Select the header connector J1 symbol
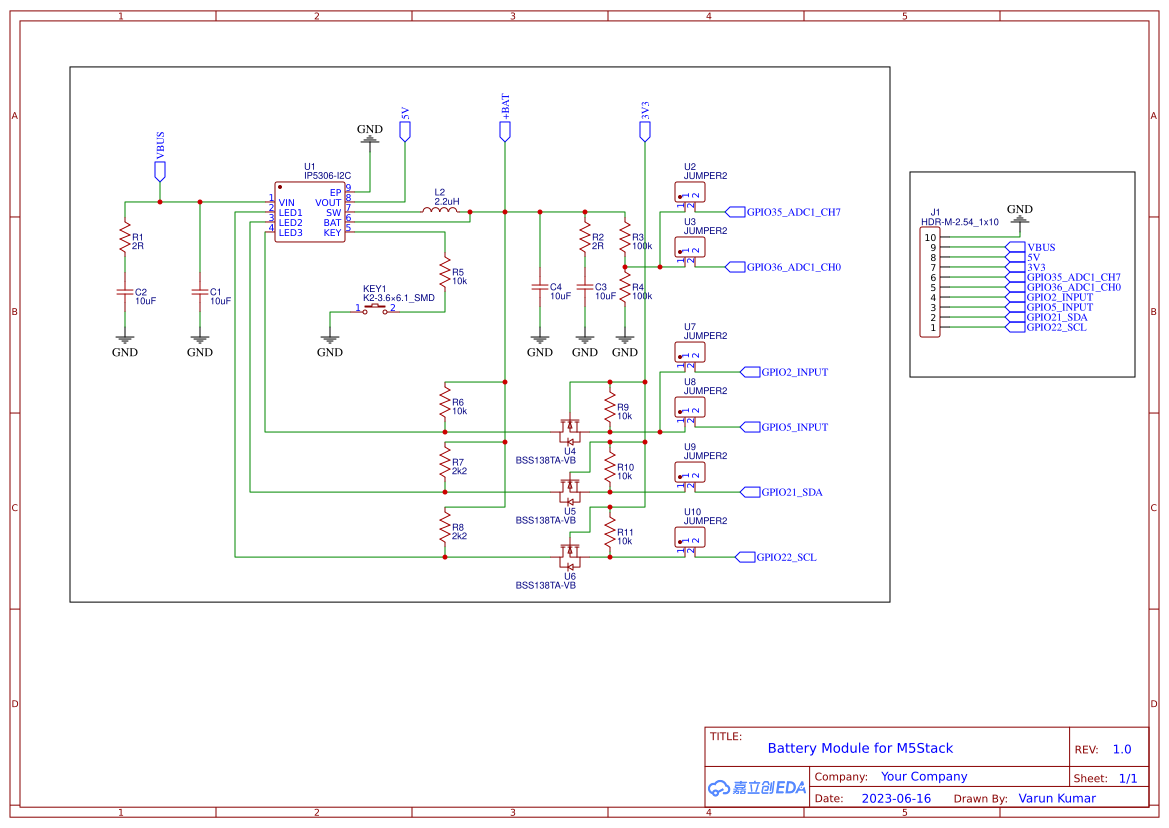Screen dimensions: 1169x828 (932, 283)
